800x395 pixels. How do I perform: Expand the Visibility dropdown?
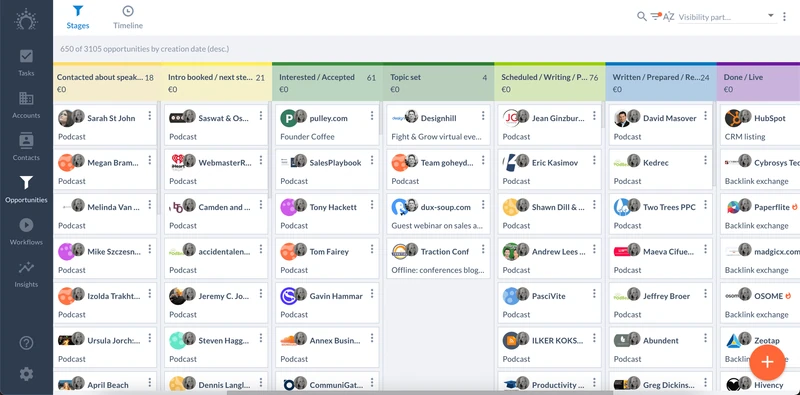pos(727,17)
